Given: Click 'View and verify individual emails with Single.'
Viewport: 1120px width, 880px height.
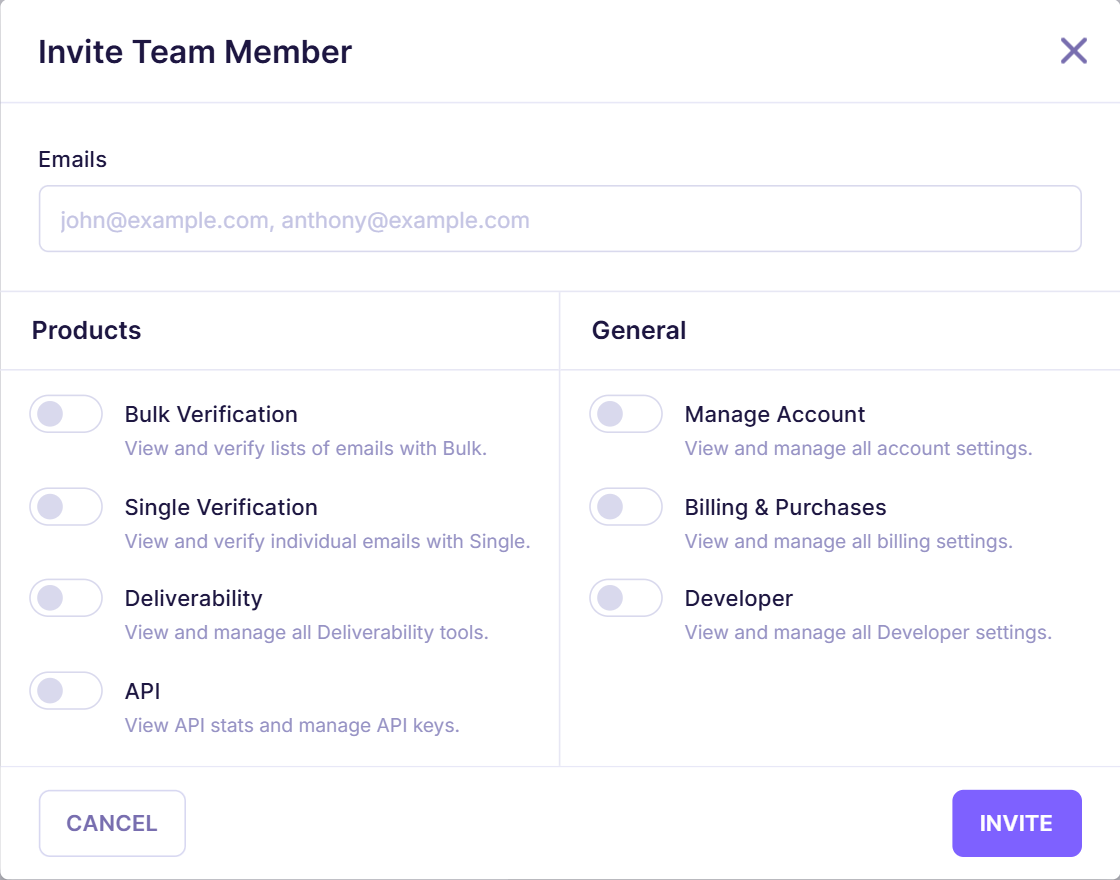Looking at the screenshot, I should click(x=327, y=541).
